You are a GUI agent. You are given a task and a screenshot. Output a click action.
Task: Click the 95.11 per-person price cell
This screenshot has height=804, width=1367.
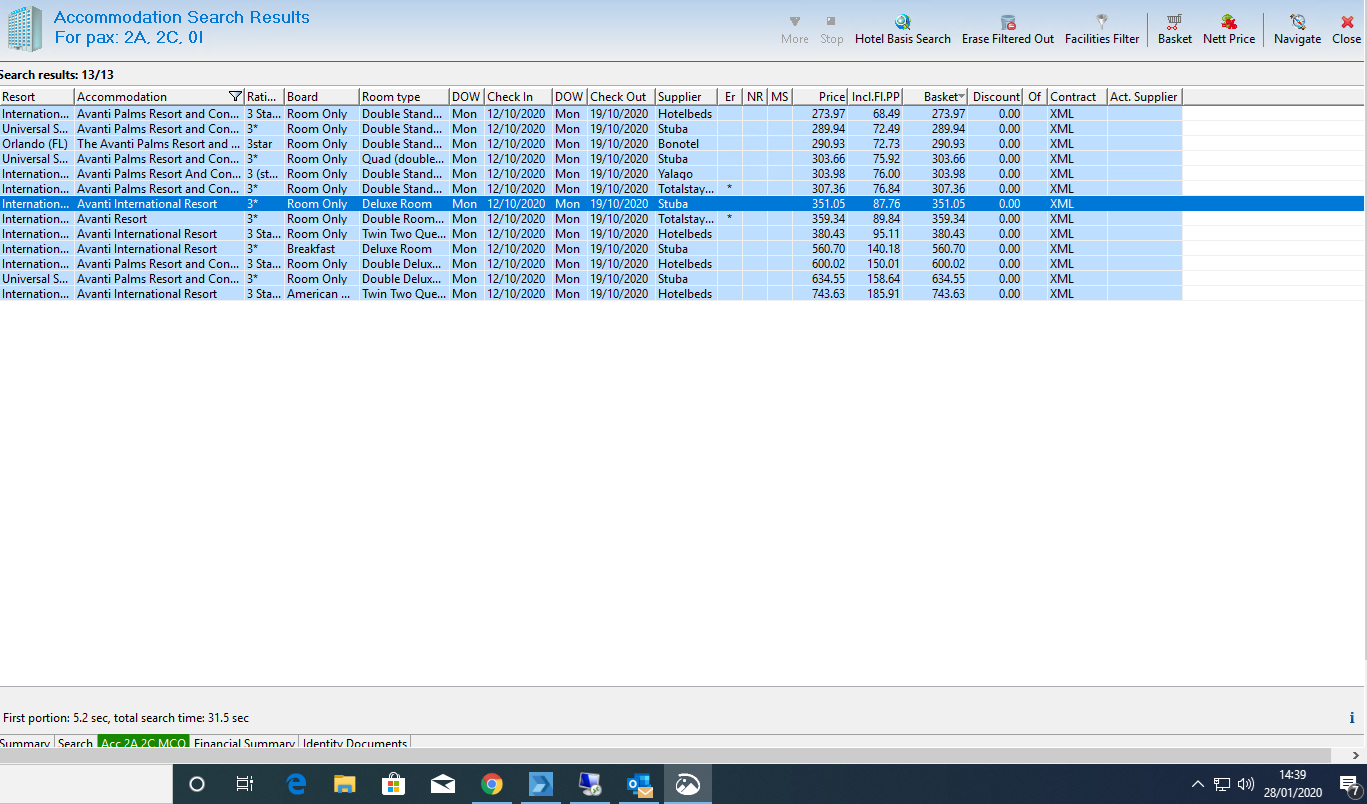[875, 234]
